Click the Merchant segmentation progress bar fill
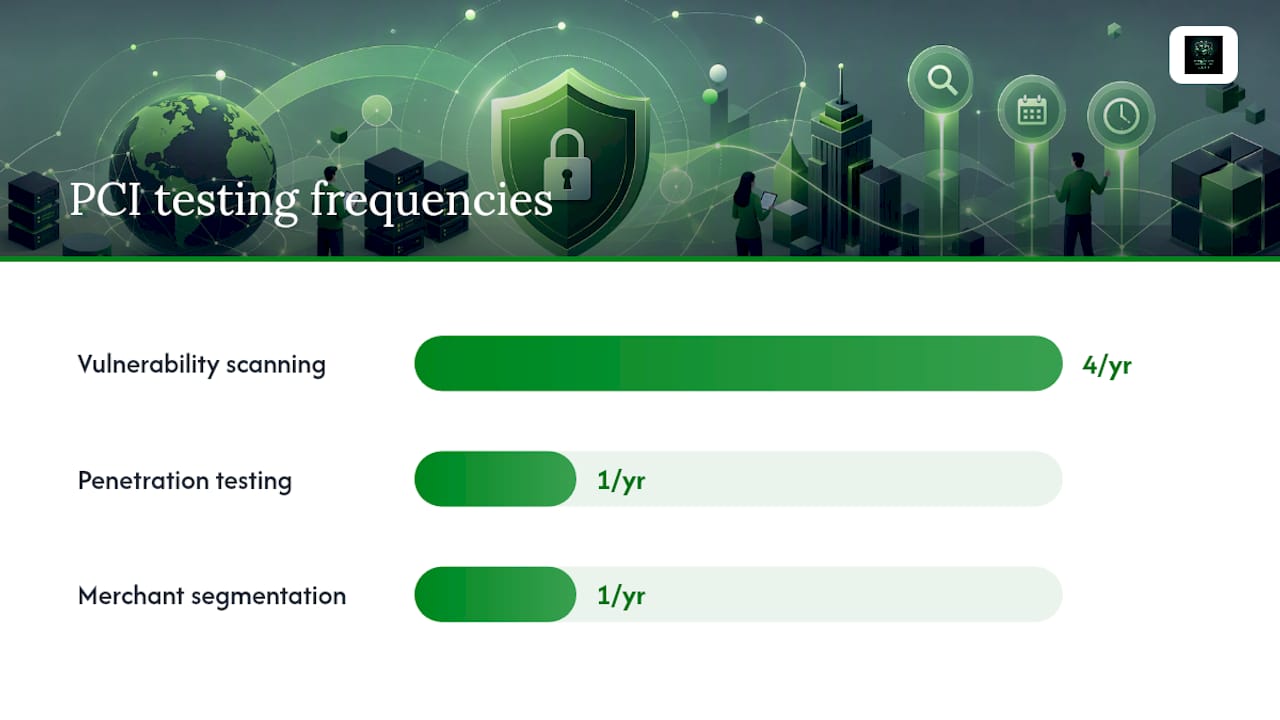1280x720 pixels. coord(495,594)
